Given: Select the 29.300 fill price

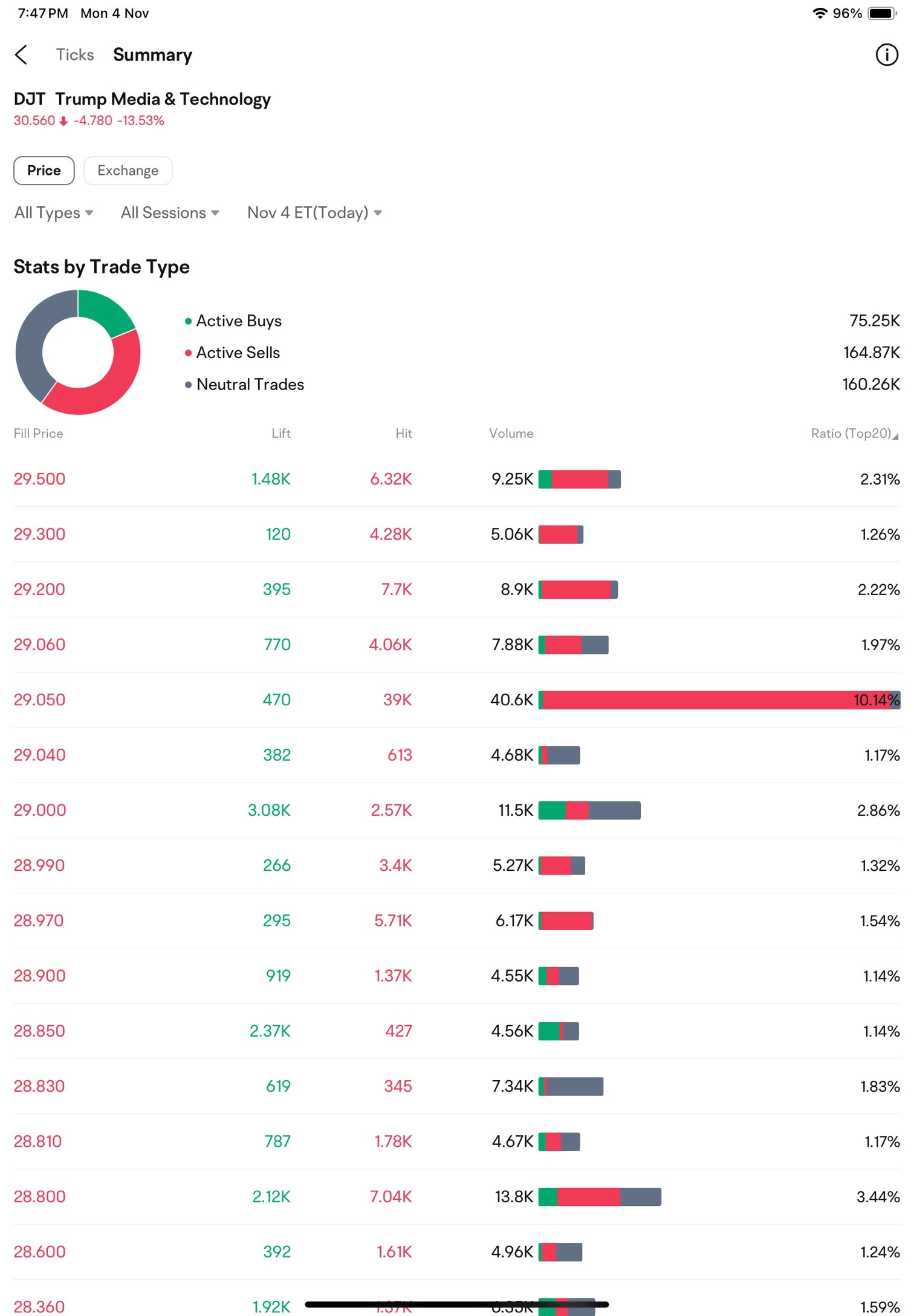Looking at the screenshot, I should [x=39, y=535].
